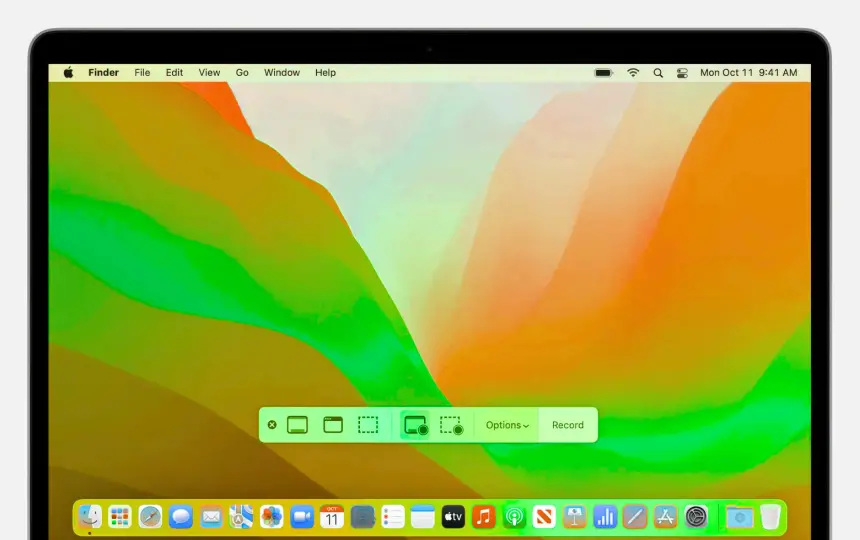
Task: Select Capture Entire Screen icon
Action: click(x=297, y=425)
